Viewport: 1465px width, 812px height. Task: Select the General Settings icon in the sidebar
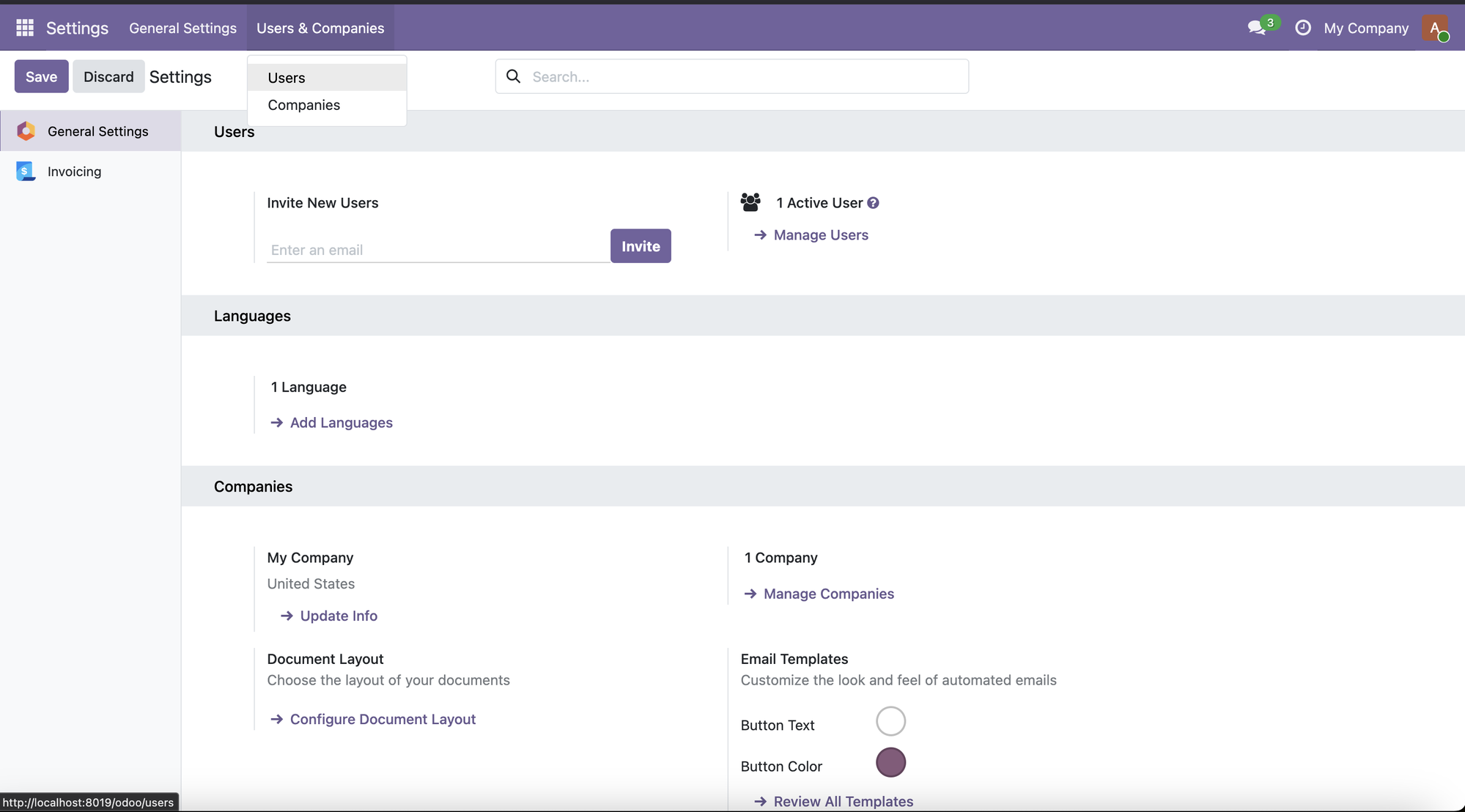point(25,130)
